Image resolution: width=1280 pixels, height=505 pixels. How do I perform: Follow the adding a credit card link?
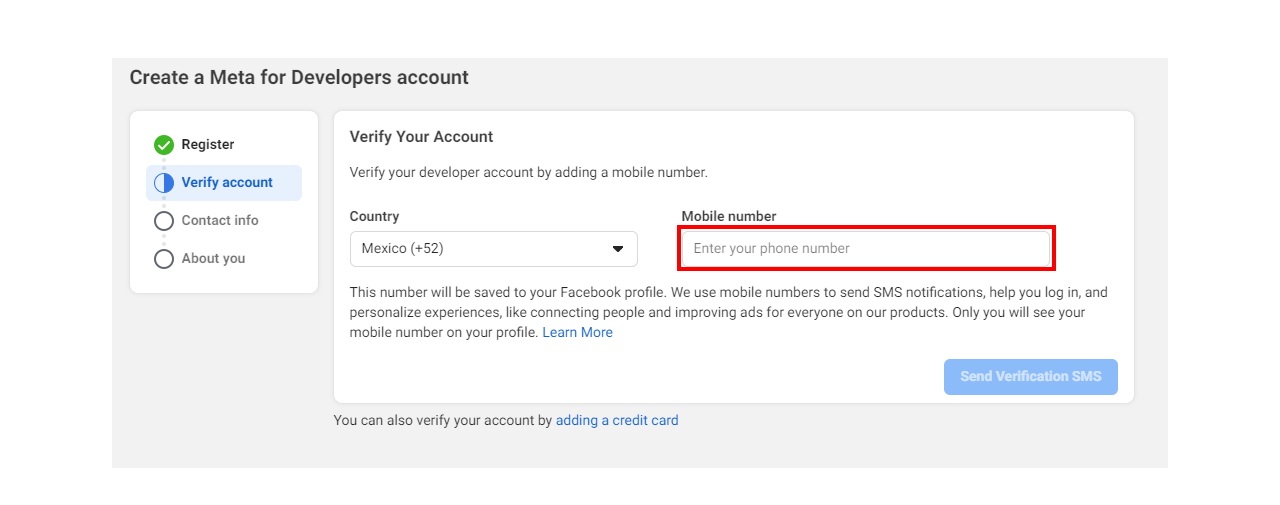pyautogui.click(x=617, y=421)
